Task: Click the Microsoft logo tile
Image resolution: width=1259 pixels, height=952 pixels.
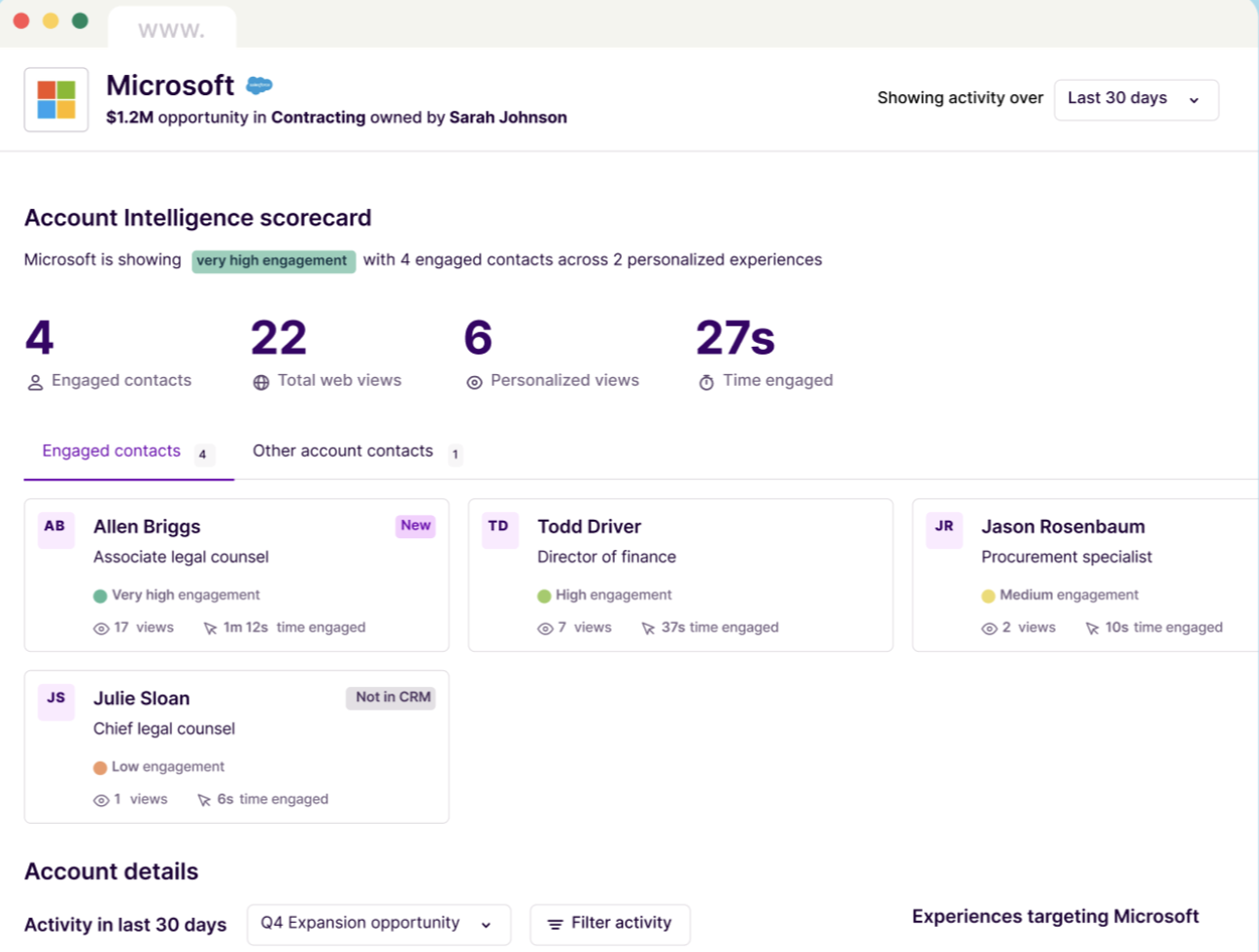Action: coord(56,99)
